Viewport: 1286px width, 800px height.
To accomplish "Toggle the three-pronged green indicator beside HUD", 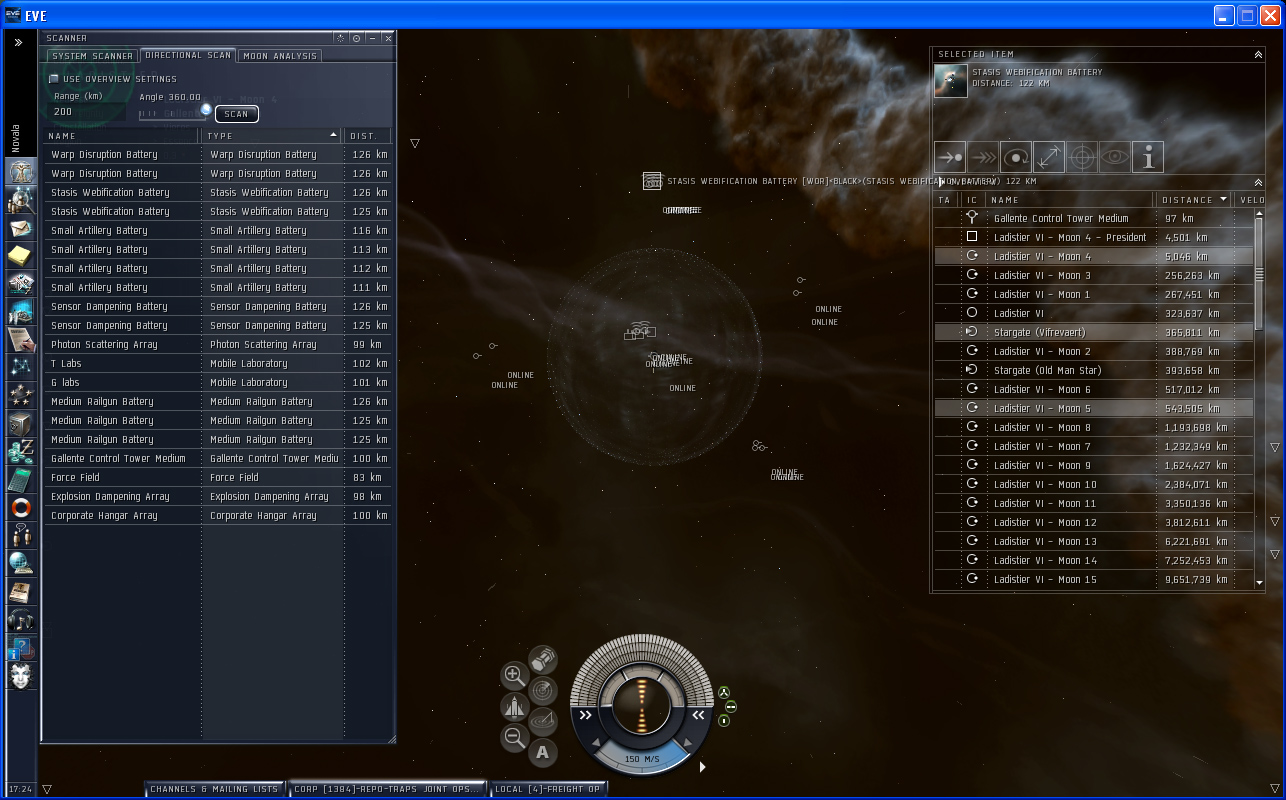I will (x=724, y=692).
